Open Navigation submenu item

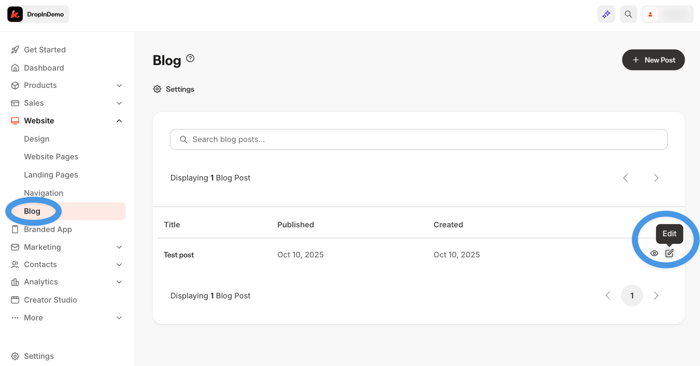tap(43, 193)
